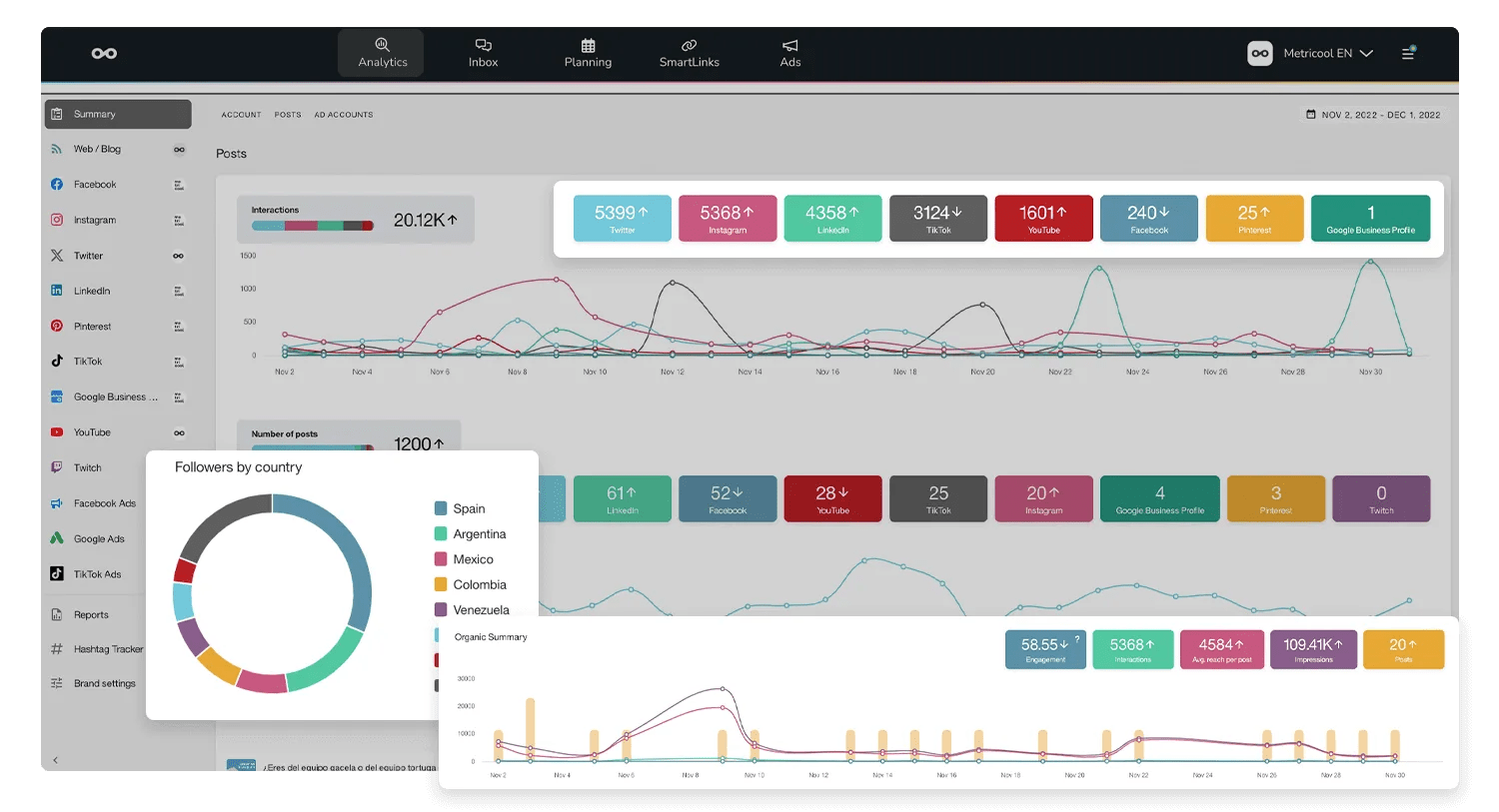This screenshot has height=812, width=1499.
Task: Switch to the Posts tab
Action: coord(288,114)
